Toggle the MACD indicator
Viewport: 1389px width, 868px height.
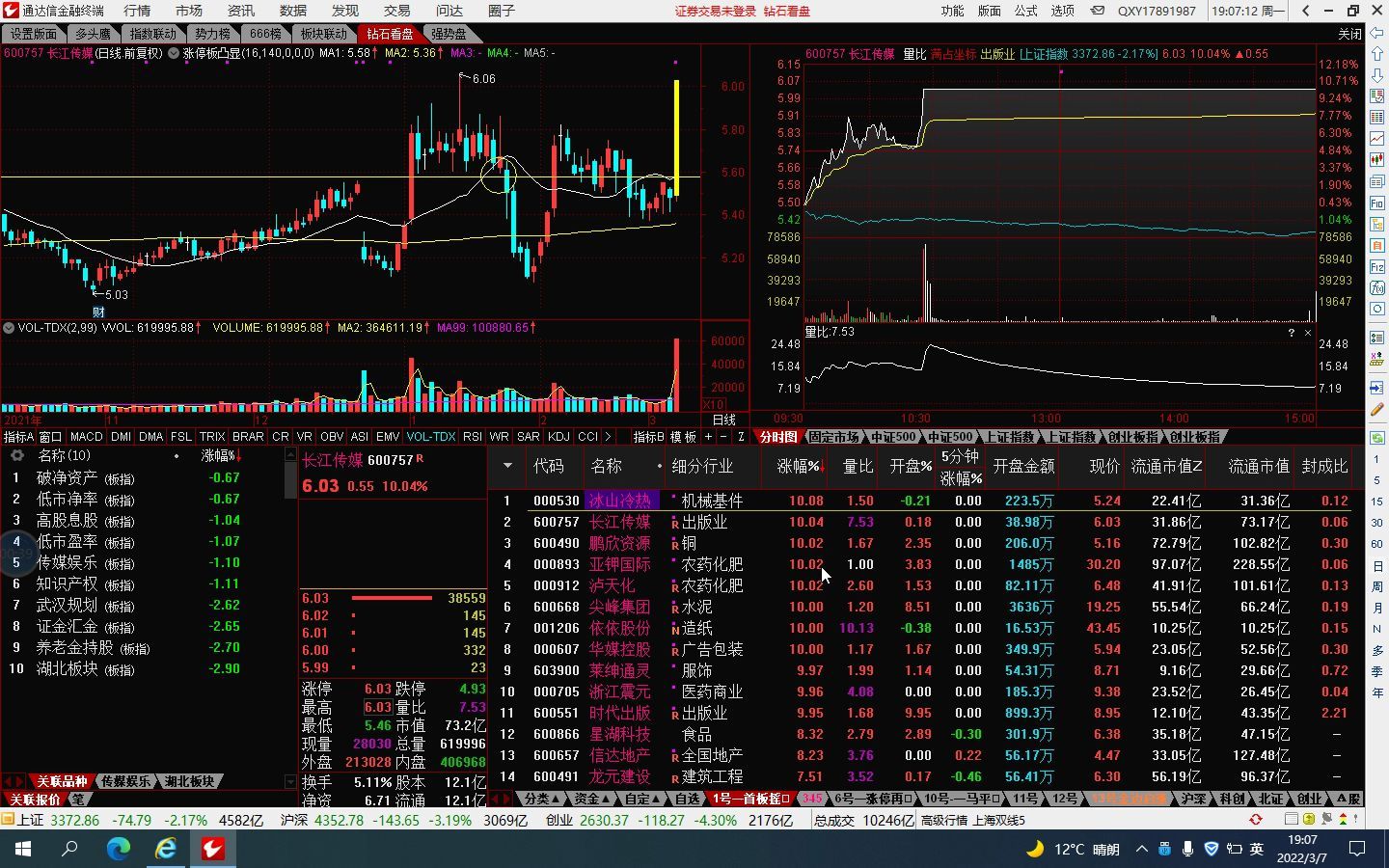click(87, 436)
